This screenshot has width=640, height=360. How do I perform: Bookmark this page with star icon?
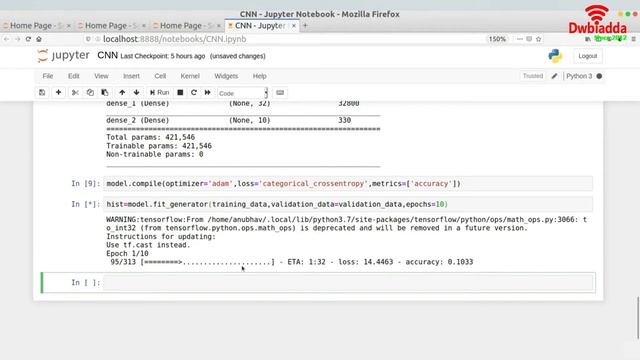pyautogui.click(x=538, y=39)
